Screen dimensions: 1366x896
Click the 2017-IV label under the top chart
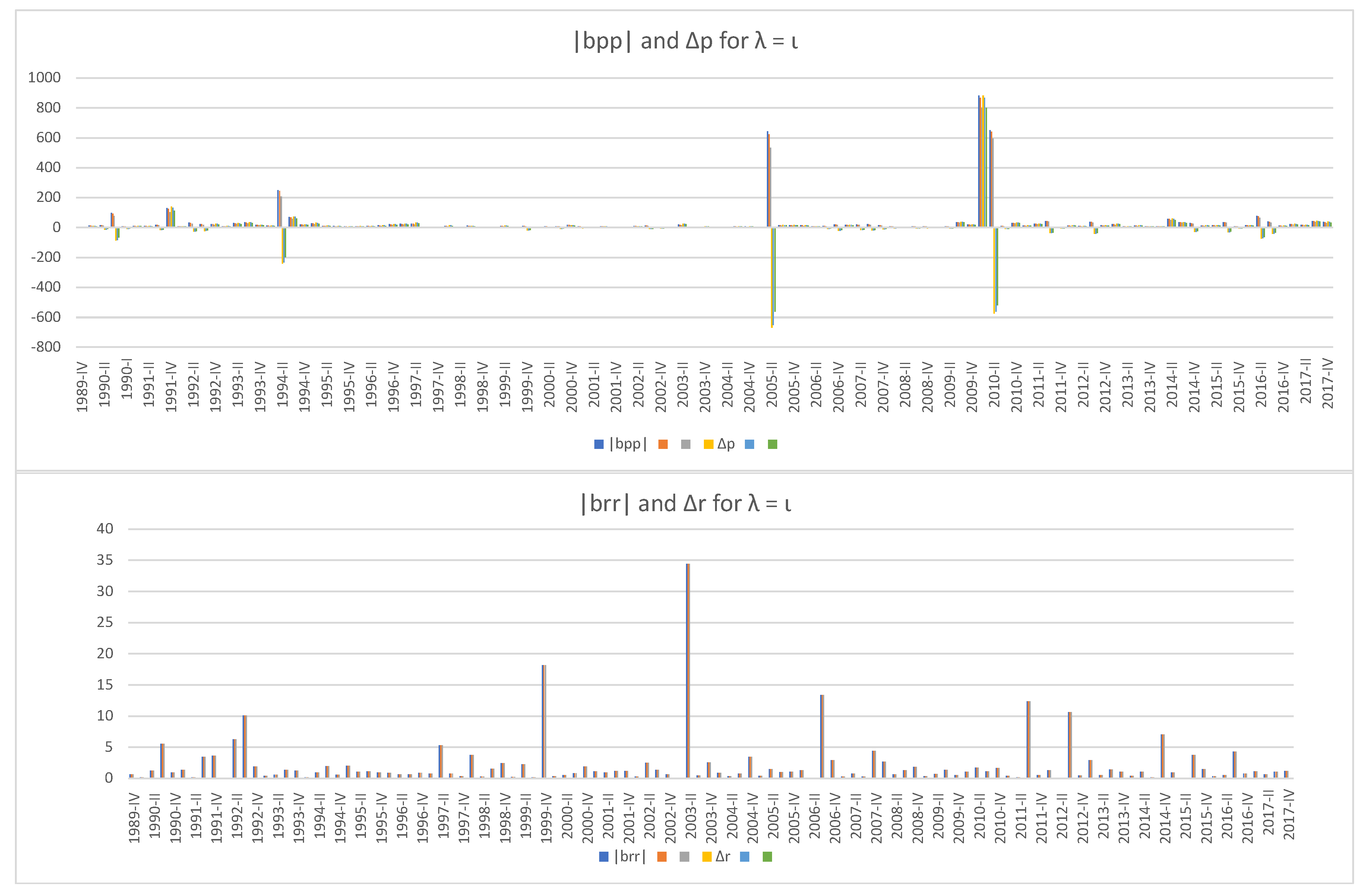click(1327, 383)
